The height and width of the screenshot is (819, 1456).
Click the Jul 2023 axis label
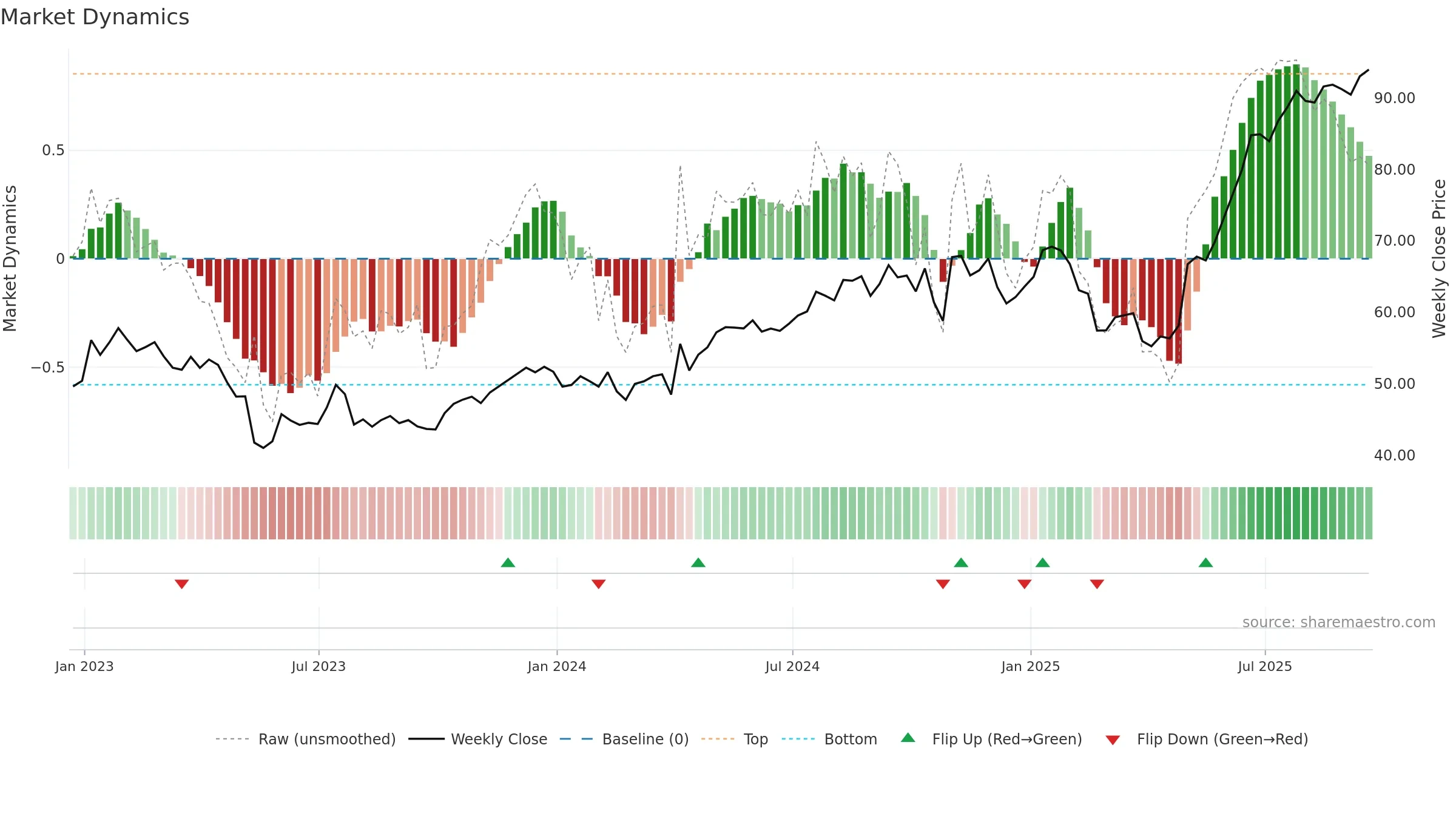point(318,666)
